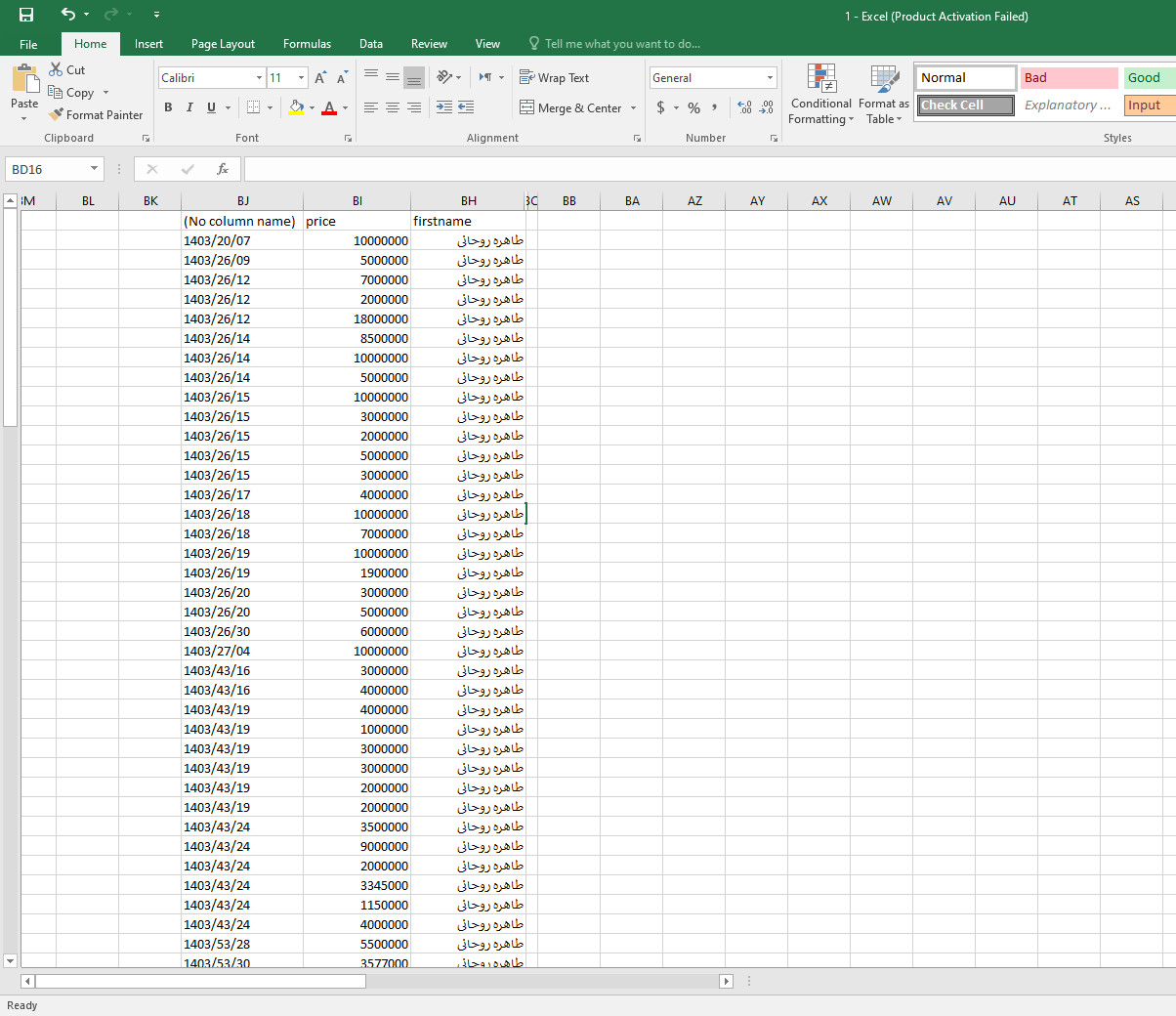
Task: Select the BJ column header
Action: click(242, 201)
